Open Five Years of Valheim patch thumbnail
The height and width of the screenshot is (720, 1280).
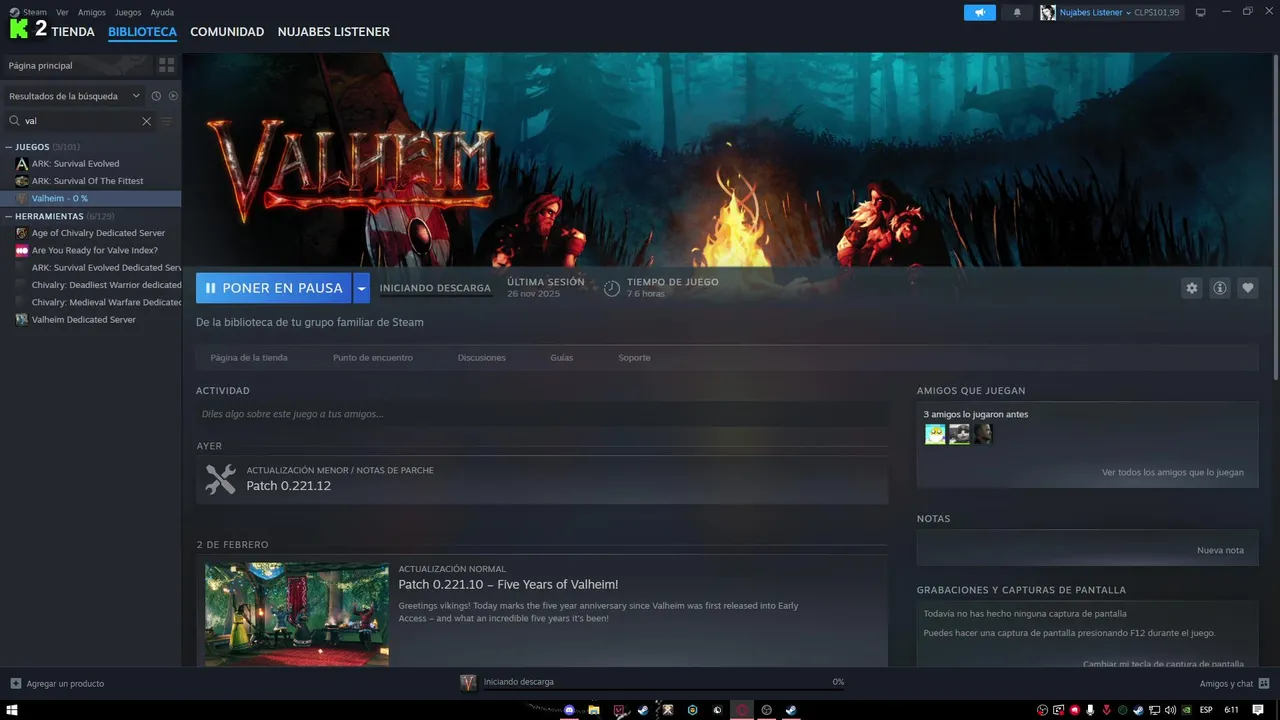(x=297, y=615)
